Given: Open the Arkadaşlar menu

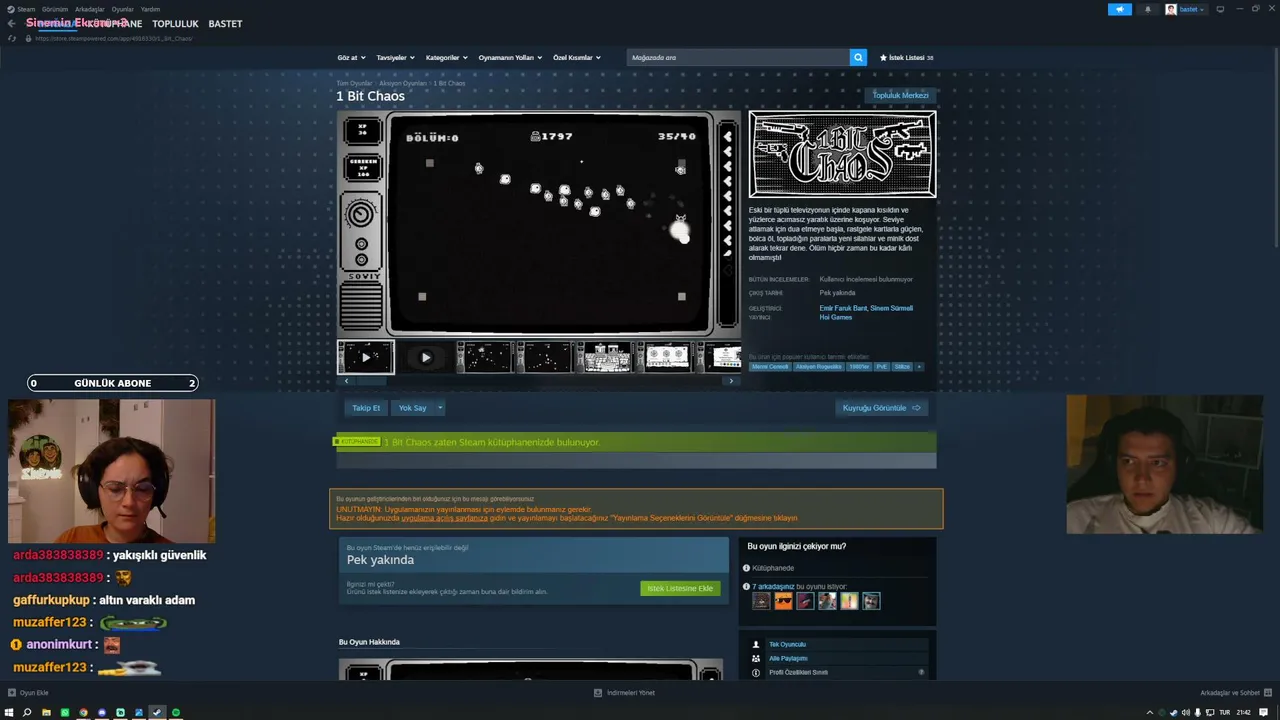Looking at the screenshot, I should tap(90, 9).
